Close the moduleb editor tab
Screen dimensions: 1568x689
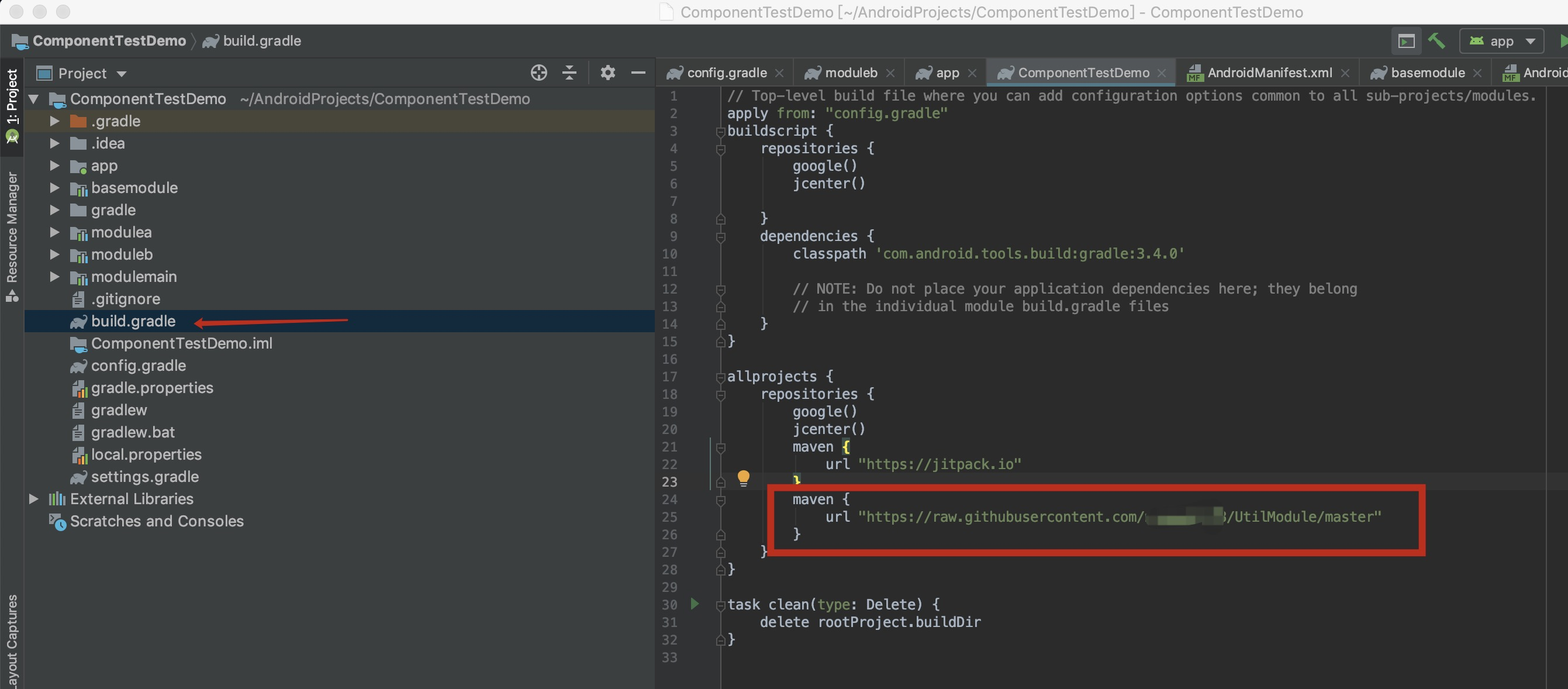click(x=890, y=73)
